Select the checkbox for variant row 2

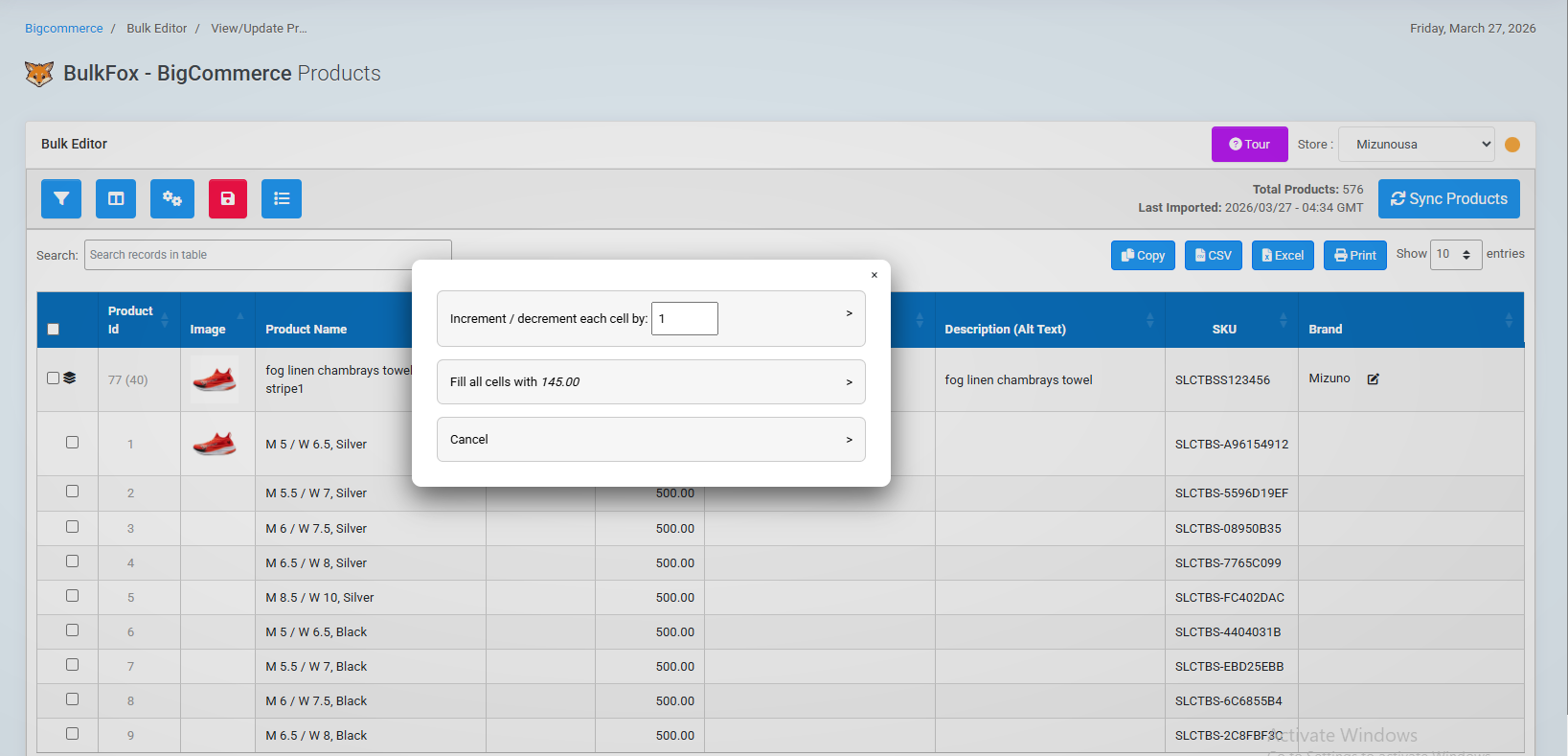pos(72,491)
